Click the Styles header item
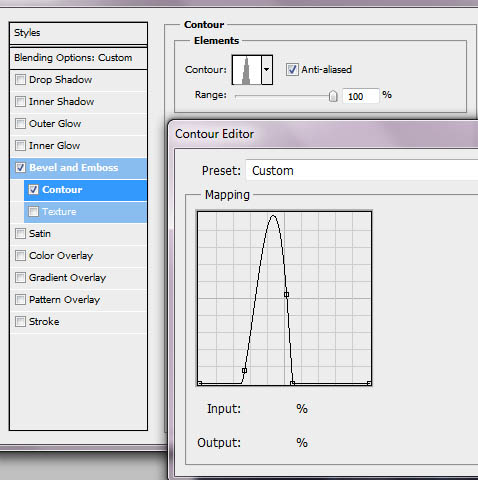 pos(79,33)
